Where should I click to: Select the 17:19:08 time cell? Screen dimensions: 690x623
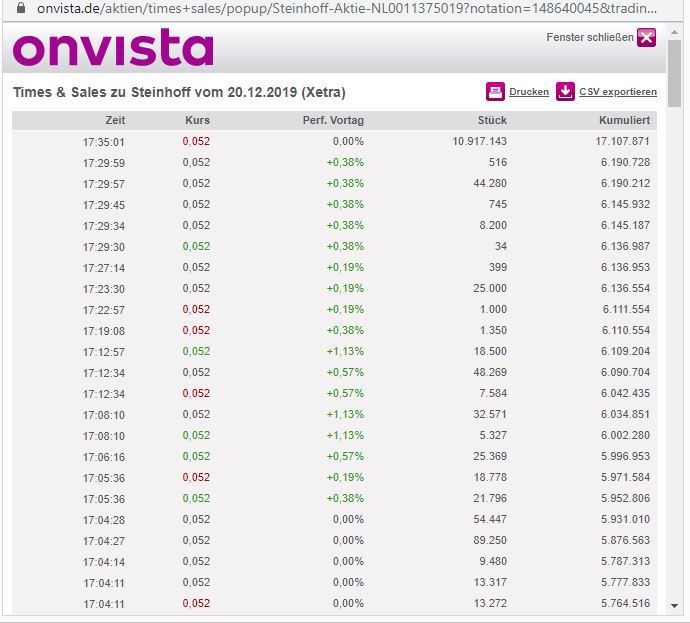pyautogui.click(x=104, y=331)
